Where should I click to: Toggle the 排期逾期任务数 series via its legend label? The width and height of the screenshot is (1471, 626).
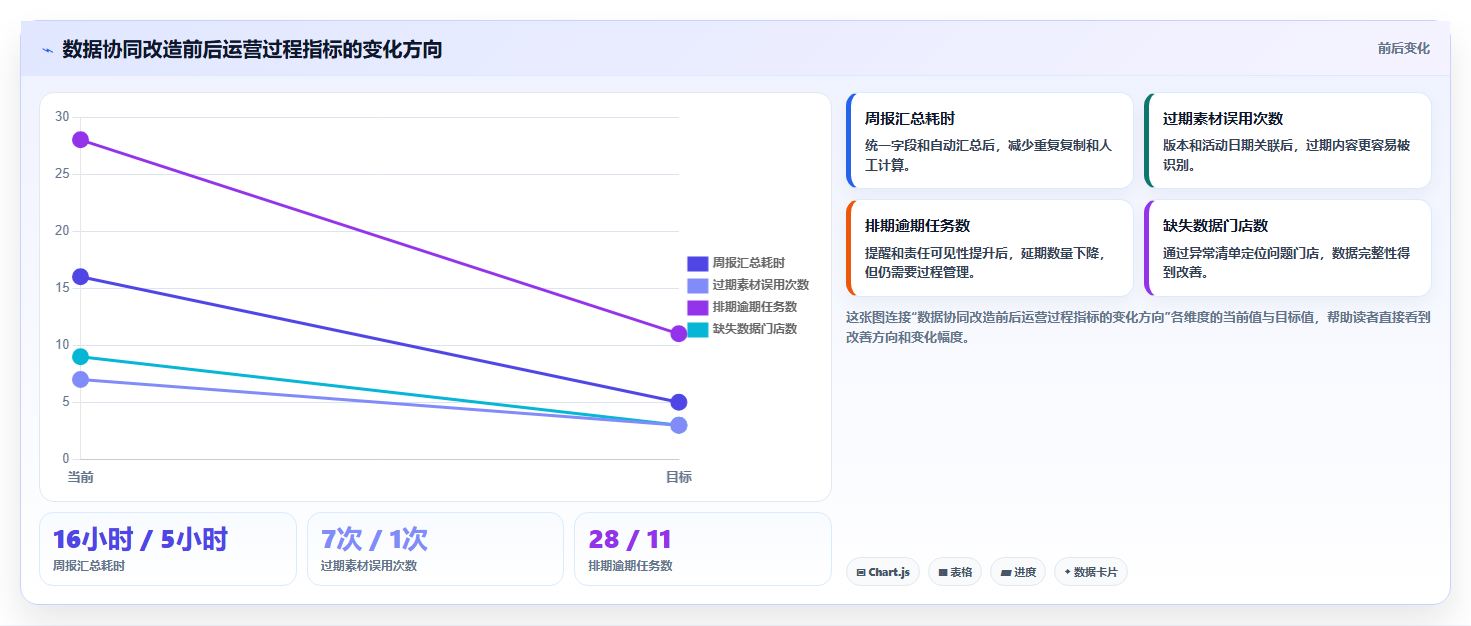pos(755,307)
